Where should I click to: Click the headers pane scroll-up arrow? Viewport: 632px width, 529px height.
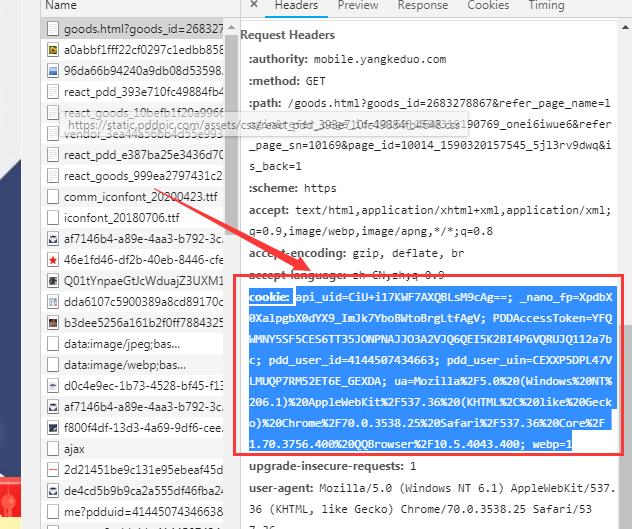point(625,27)
